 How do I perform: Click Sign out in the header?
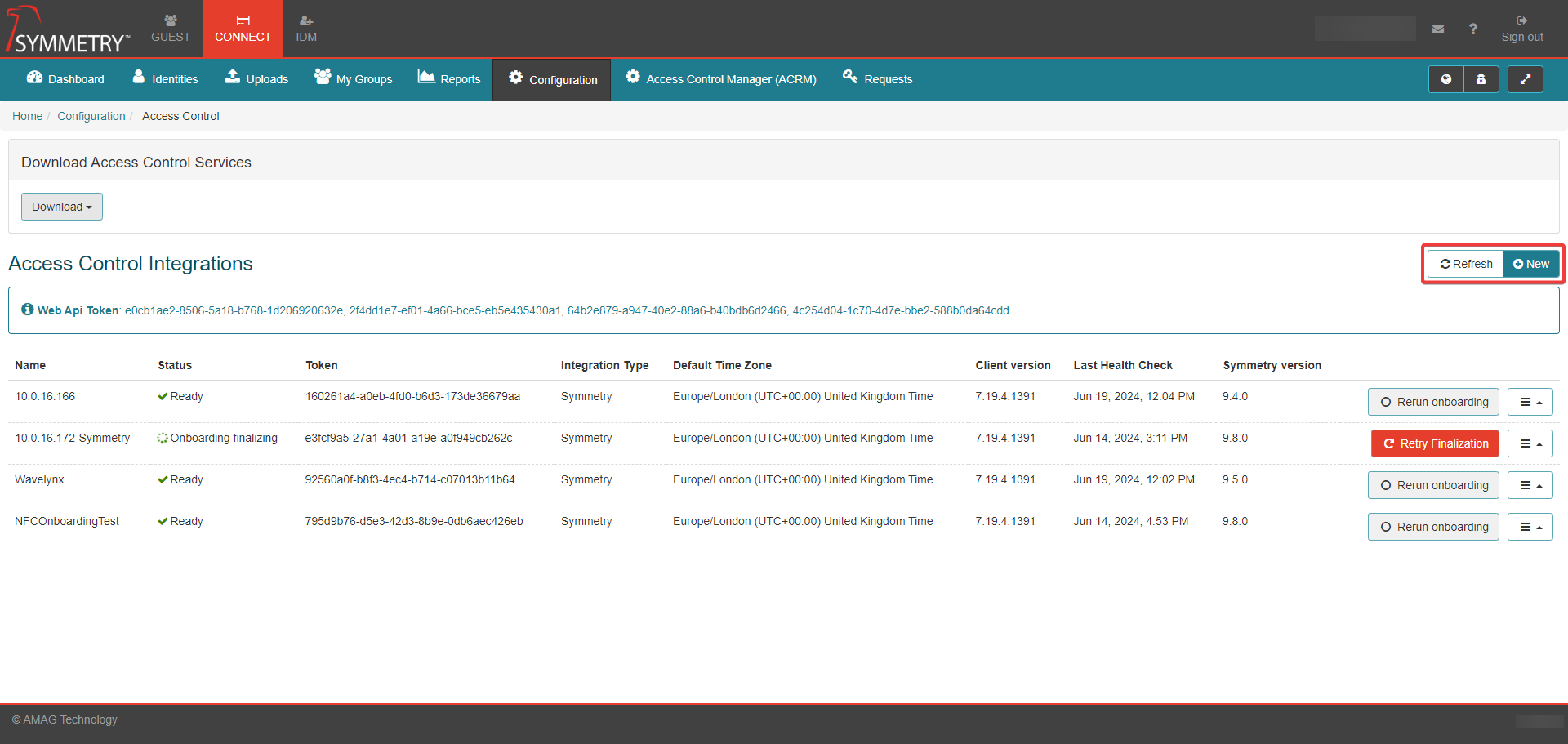[1521, 29]
